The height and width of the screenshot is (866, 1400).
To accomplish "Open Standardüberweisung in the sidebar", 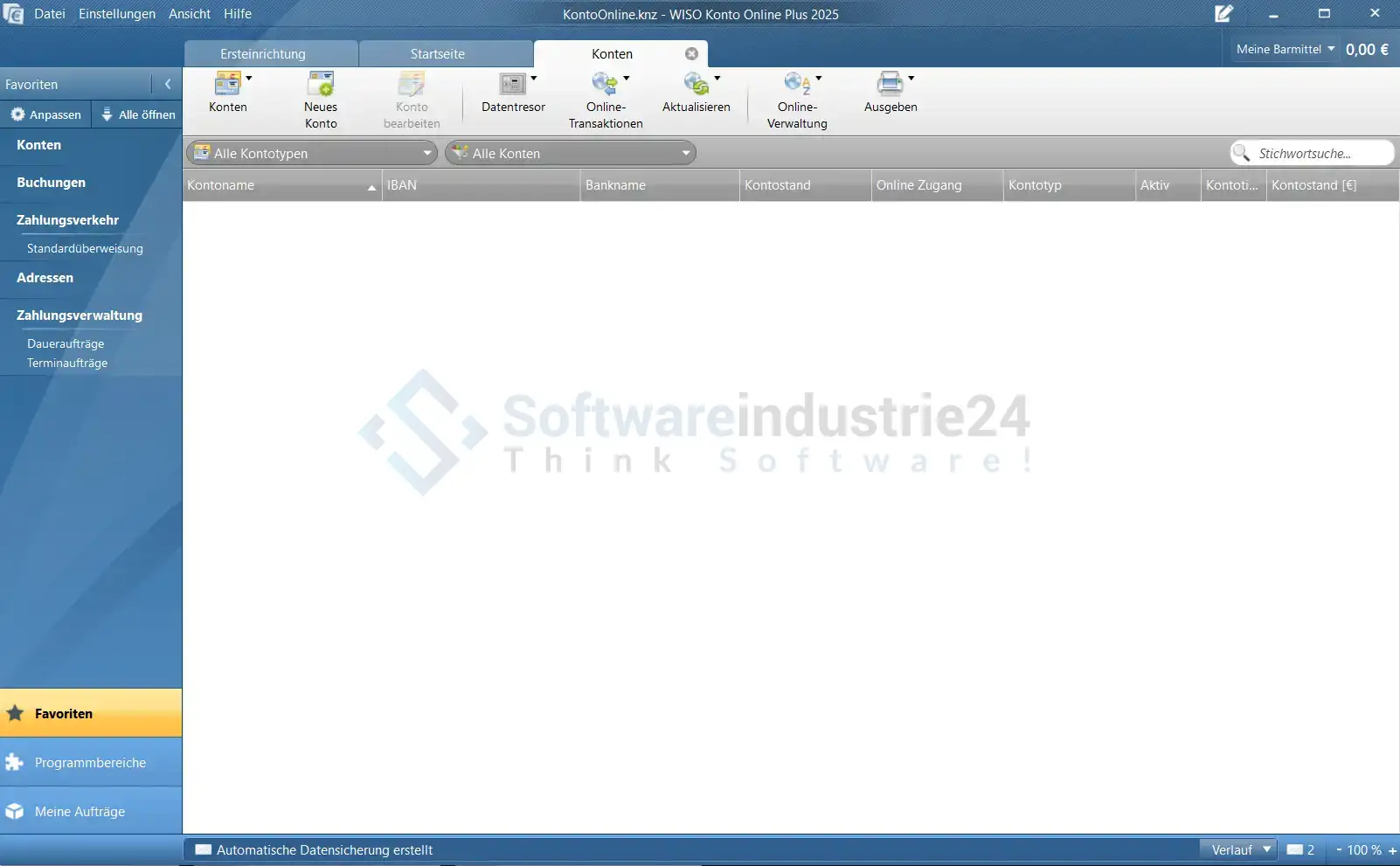I will 85,249.
